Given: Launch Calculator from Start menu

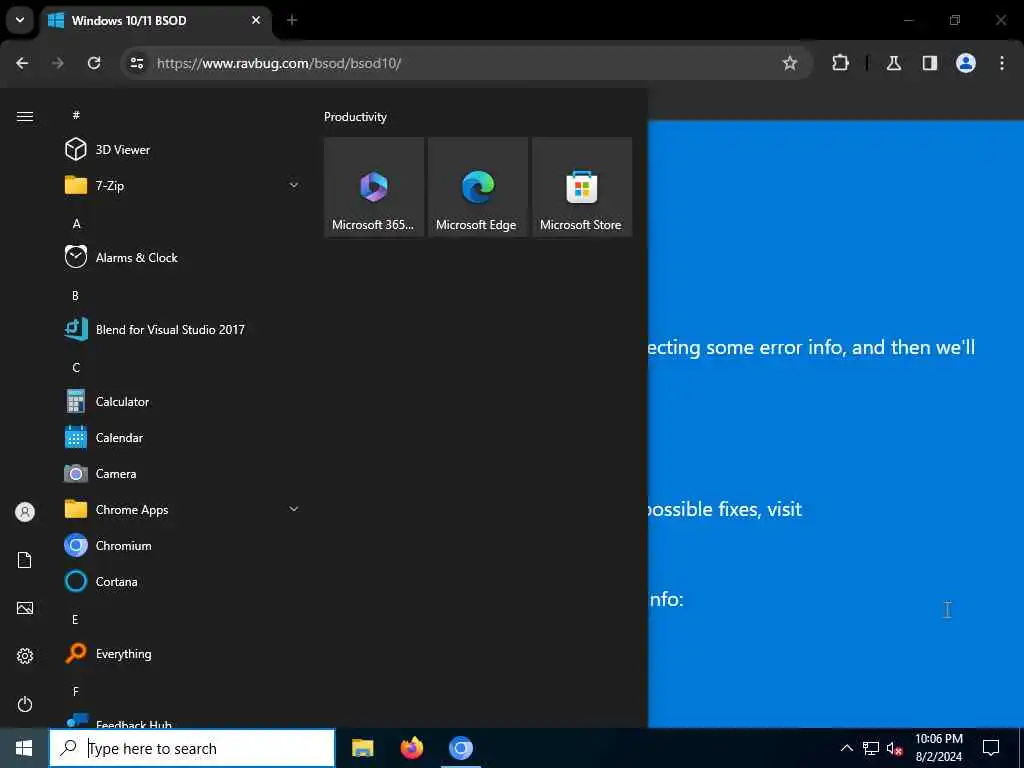Looking at the screenshot, I should 182,402.
